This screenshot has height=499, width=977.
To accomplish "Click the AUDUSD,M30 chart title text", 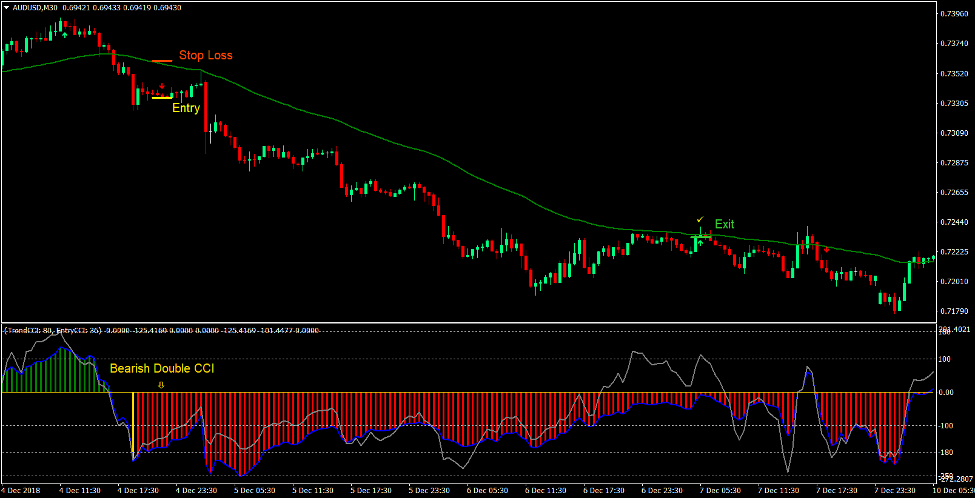I will click(34, 7).
